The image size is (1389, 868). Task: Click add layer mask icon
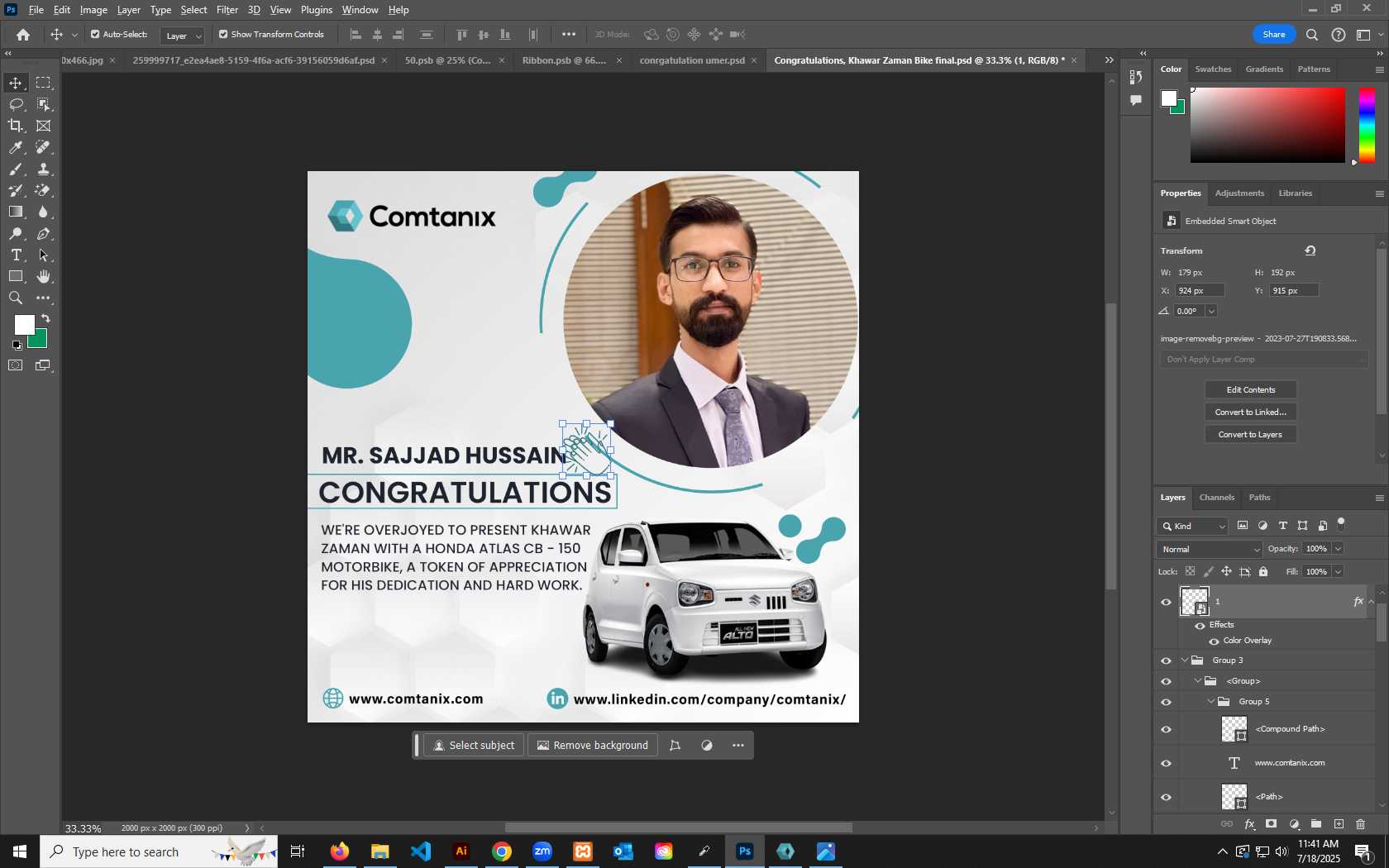(1272, 824)
